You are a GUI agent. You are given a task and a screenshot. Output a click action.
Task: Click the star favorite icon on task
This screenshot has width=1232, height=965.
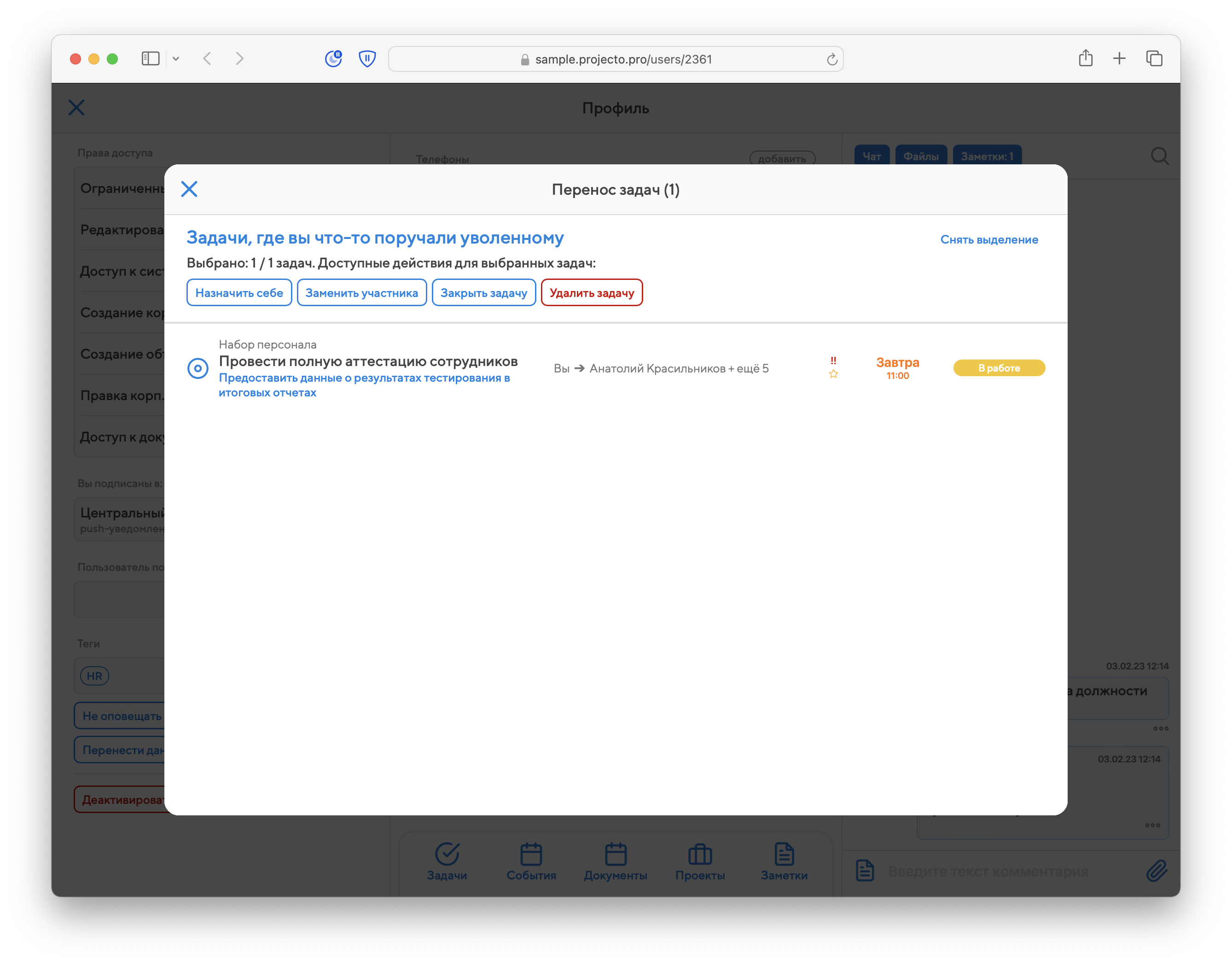tap(833, 374)
